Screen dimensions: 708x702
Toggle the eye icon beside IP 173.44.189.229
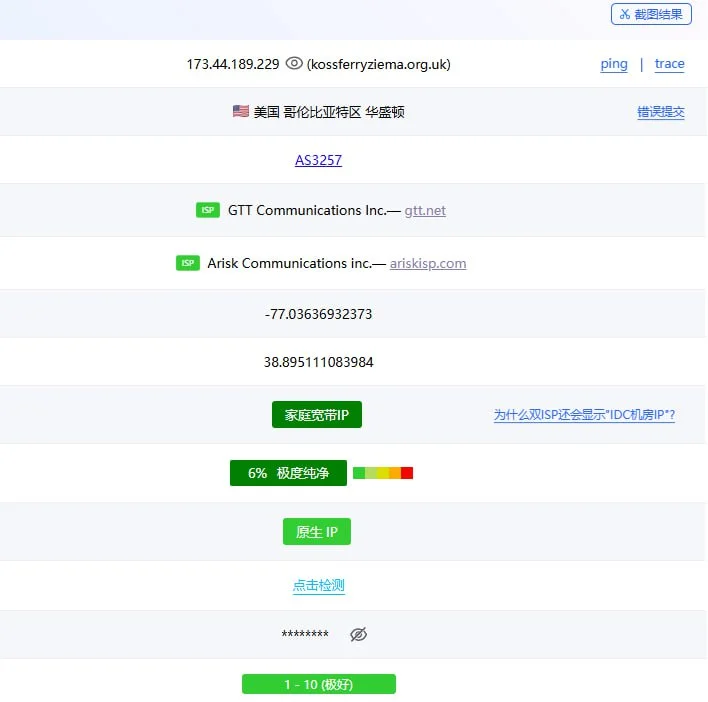tap(294, 64)
